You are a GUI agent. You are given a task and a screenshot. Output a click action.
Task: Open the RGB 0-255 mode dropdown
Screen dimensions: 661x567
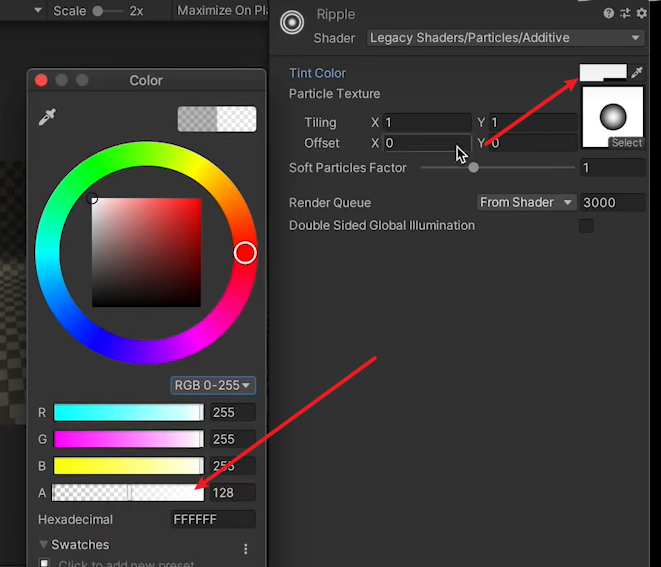[213, 385]
